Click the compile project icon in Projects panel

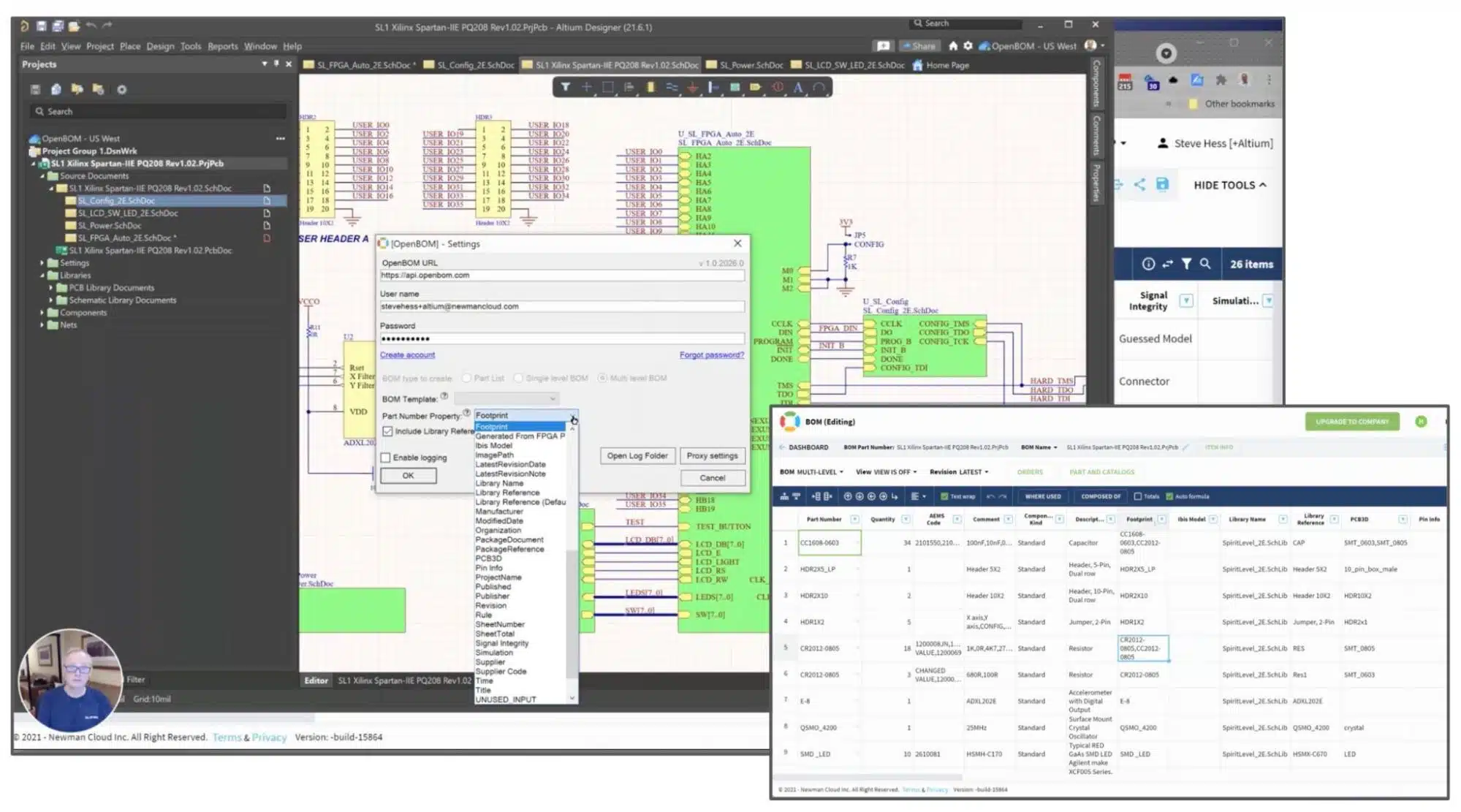56,89
